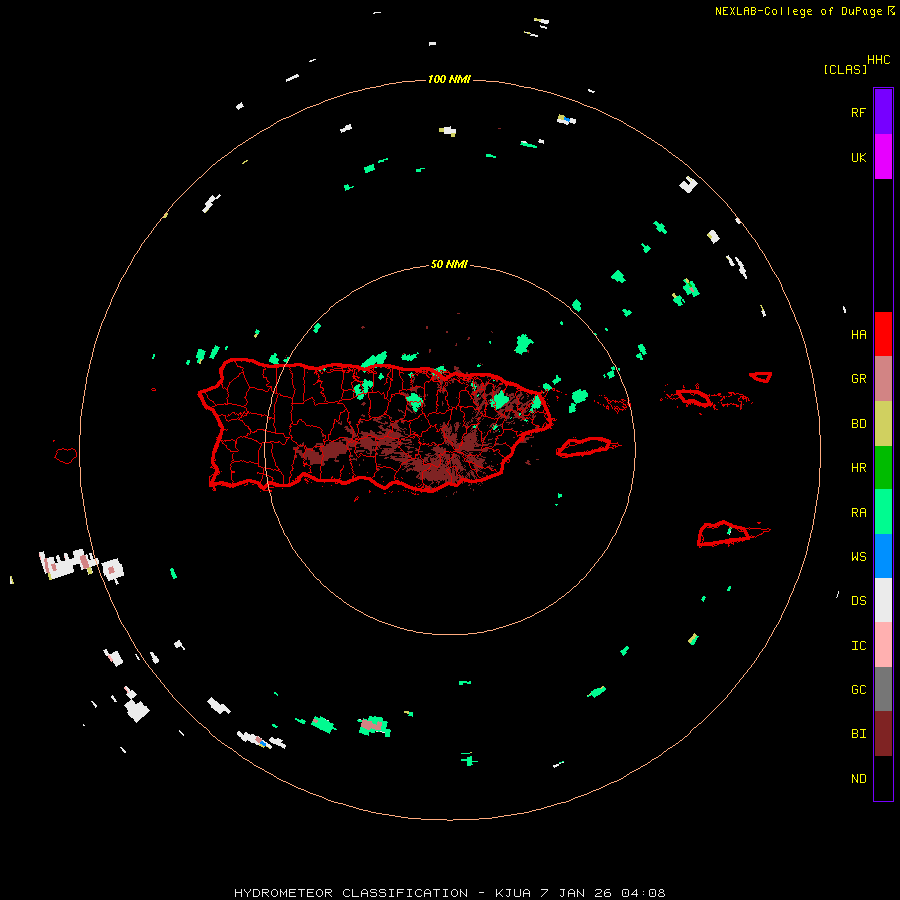The image size is (900, 900).
Task: Click the GR legend label
Action: (x=858, y=379)
